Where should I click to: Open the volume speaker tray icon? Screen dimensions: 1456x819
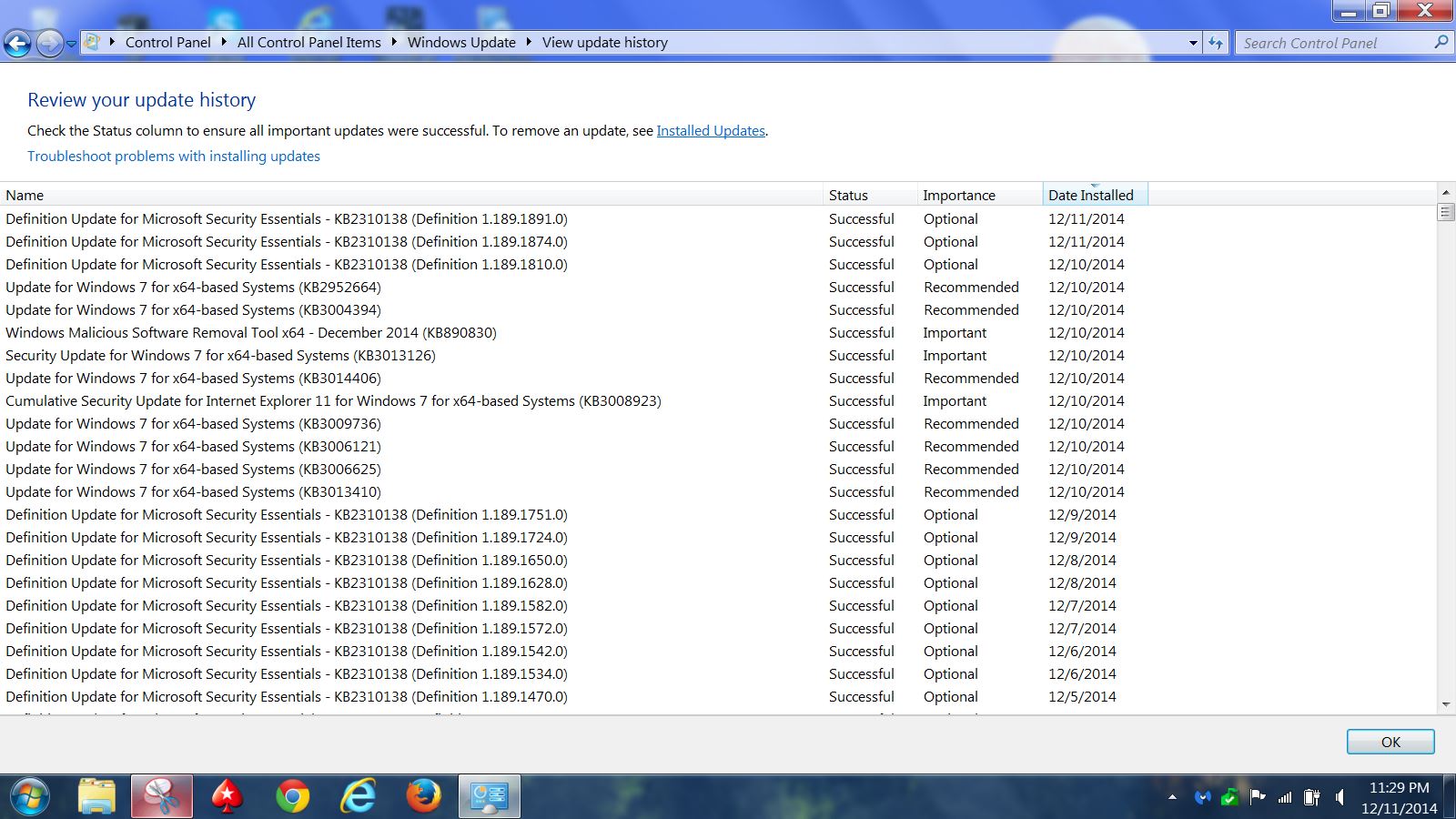[1340, 797]
